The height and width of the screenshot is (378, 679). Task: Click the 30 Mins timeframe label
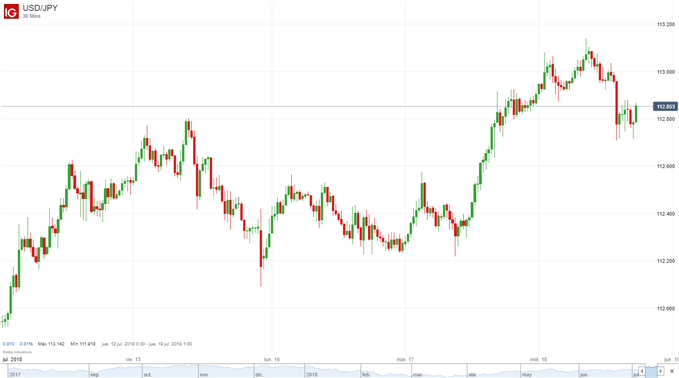point(31,16)
